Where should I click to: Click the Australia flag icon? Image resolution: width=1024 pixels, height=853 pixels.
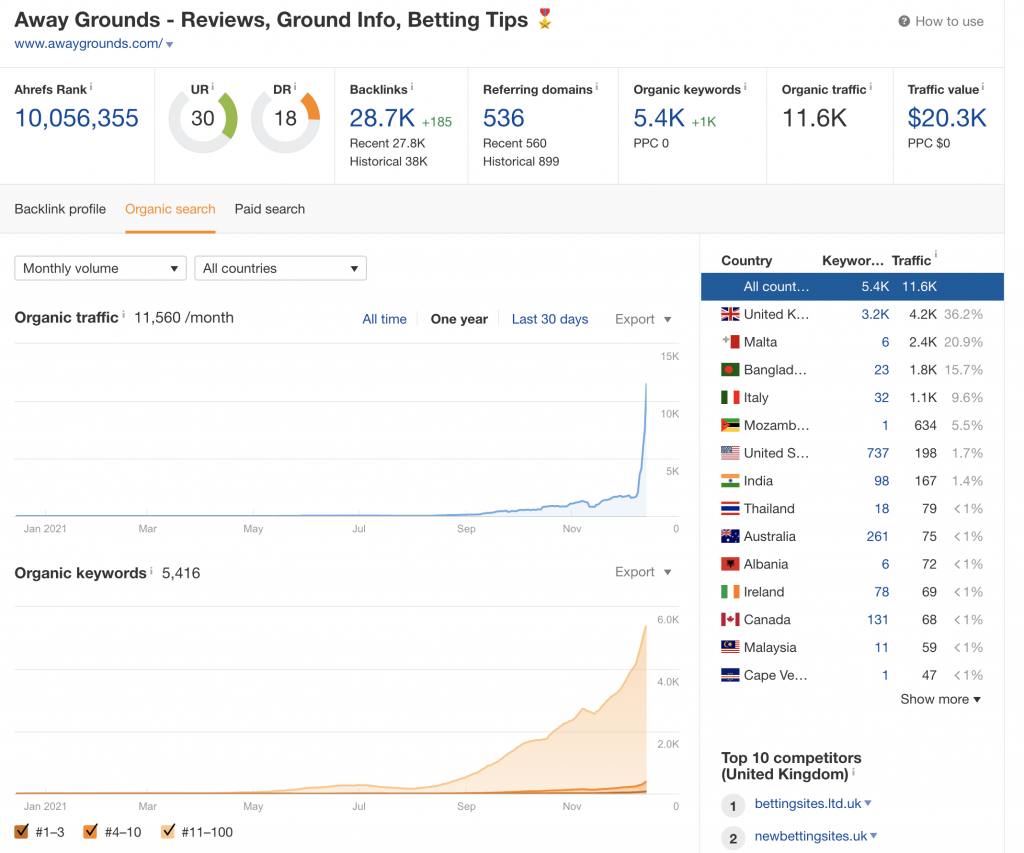click(730, 536)
